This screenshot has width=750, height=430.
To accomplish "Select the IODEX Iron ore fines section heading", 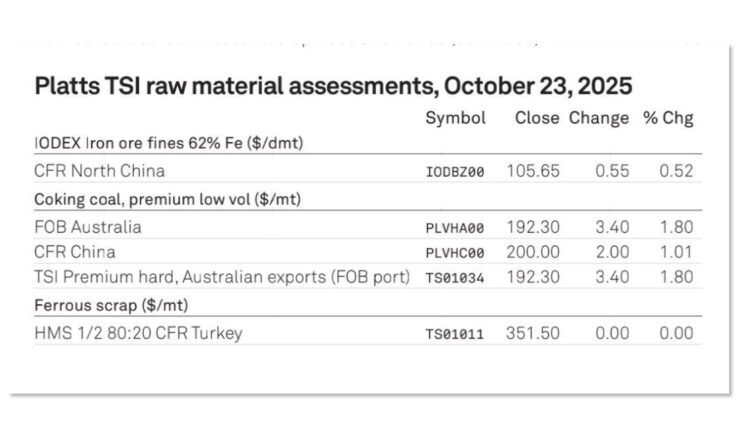I will coord(168,143).
